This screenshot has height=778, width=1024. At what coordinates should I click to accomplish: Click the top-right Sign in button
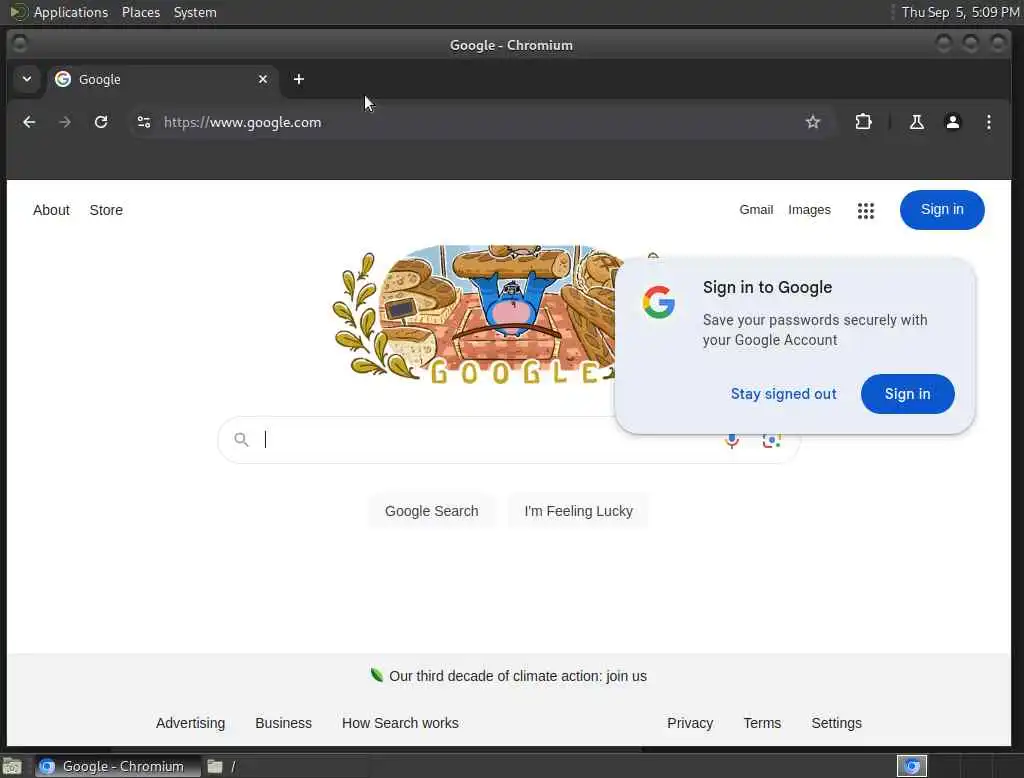coord(942,210)
